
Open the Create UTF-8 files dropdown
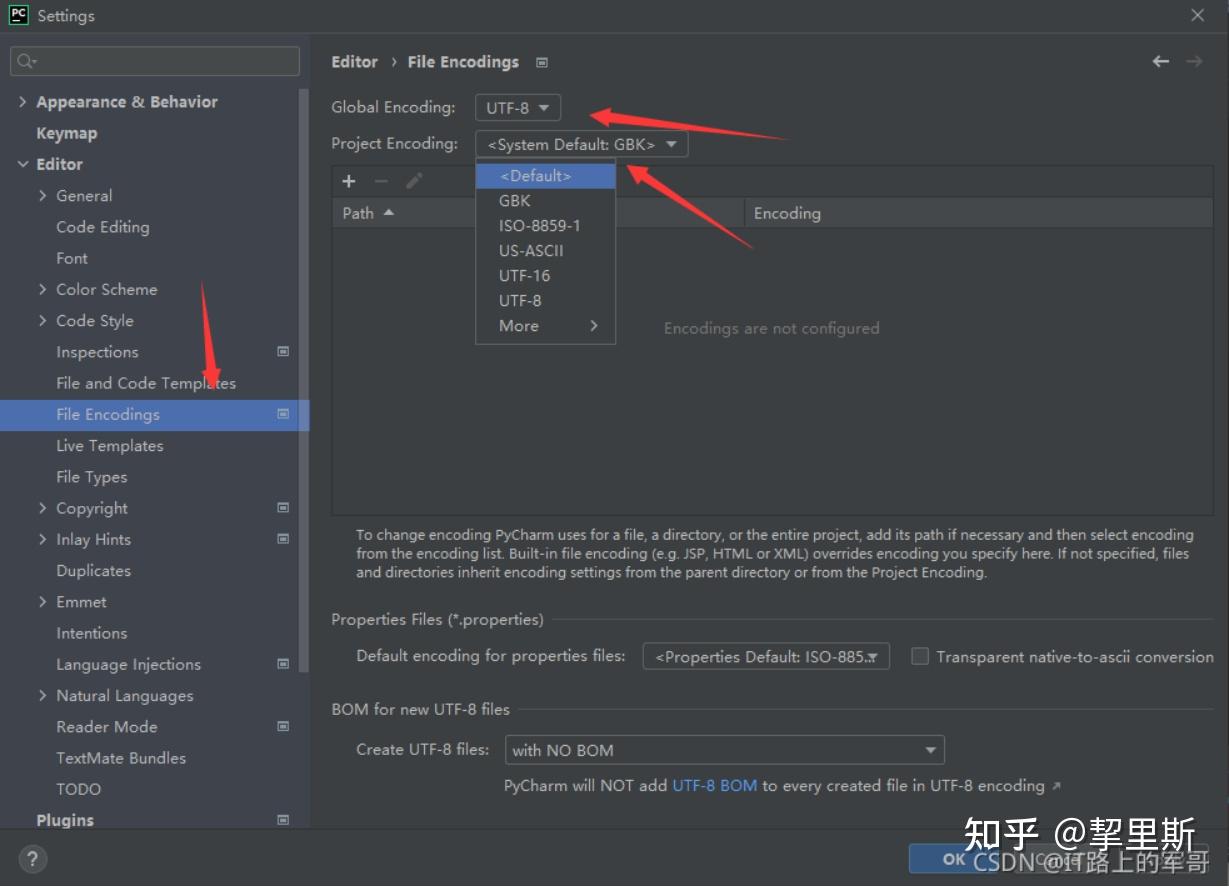(724, 749)
